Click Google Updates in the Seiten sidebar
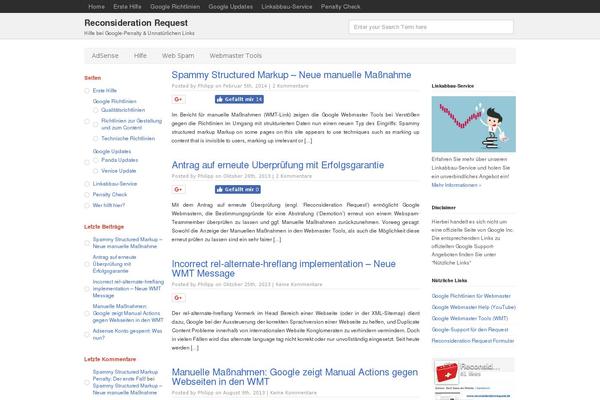 [x=112, y=152]
